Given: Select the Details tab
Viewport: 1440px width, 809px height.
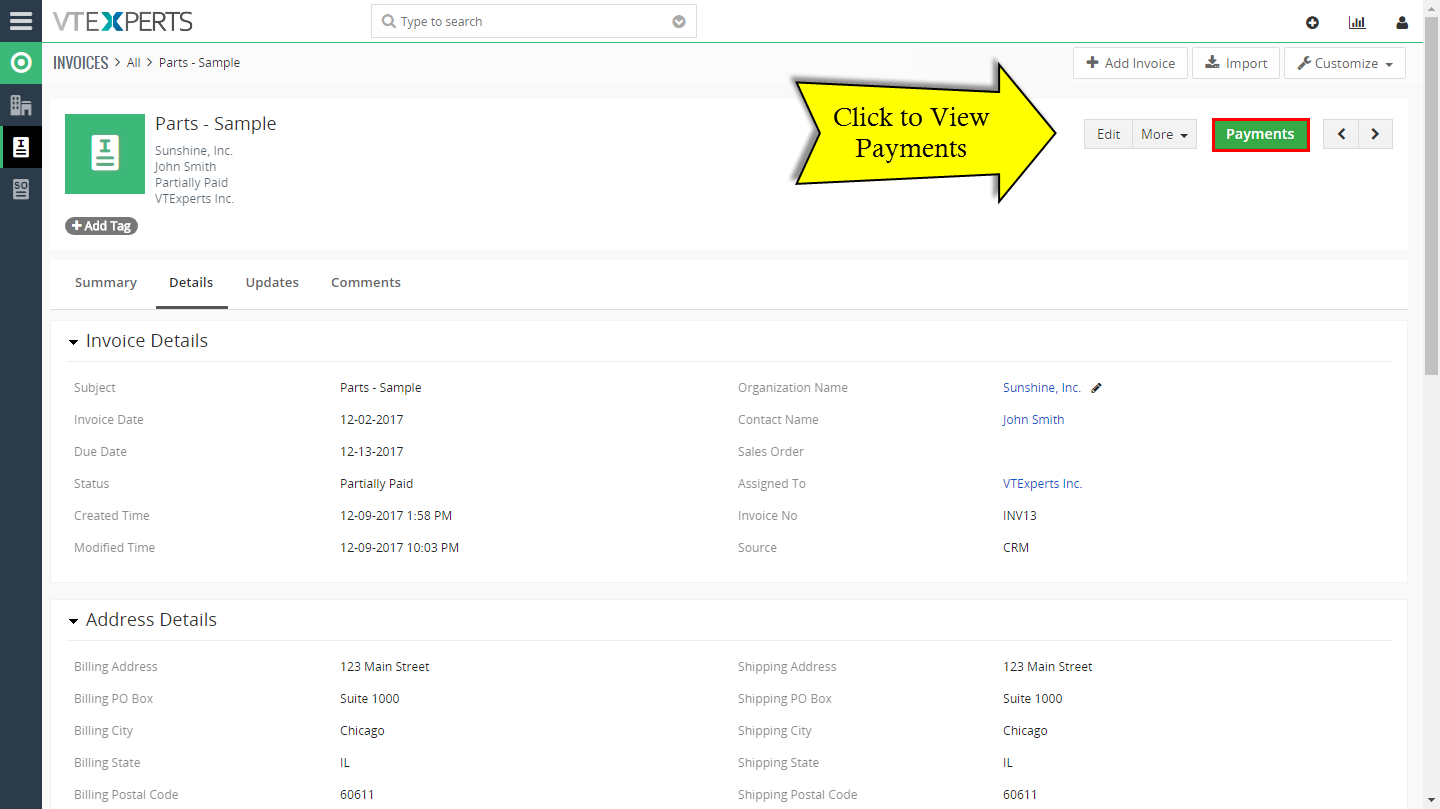Looking at the screenshot, I should pos(191,283).
